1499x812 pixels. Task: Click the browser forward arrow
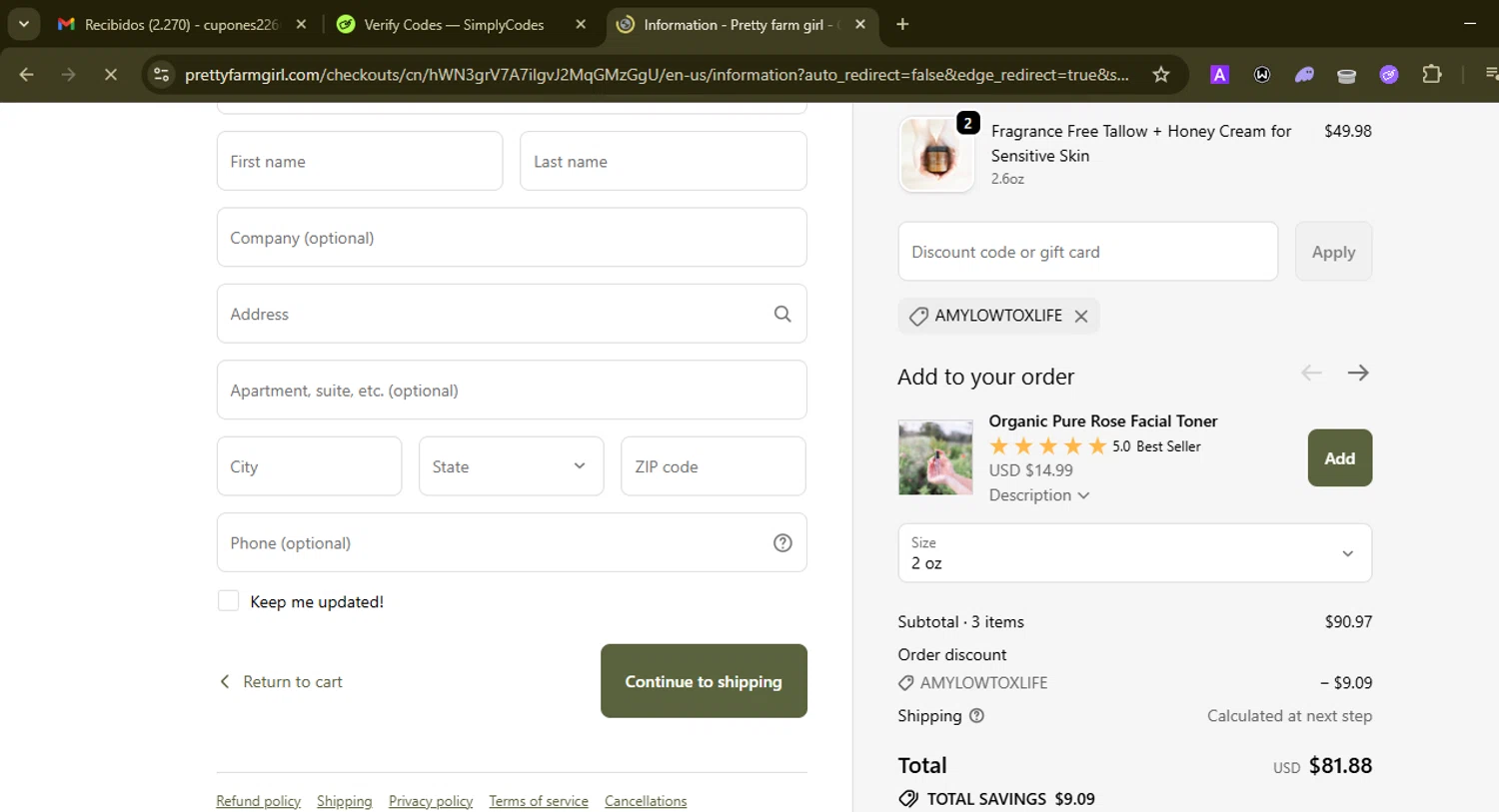(x=68, y=75)
